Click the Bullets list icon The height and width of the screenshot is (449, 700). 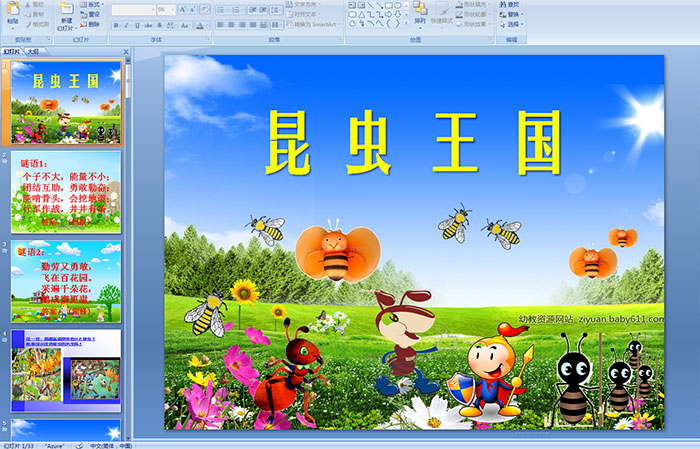pos(223,10)
